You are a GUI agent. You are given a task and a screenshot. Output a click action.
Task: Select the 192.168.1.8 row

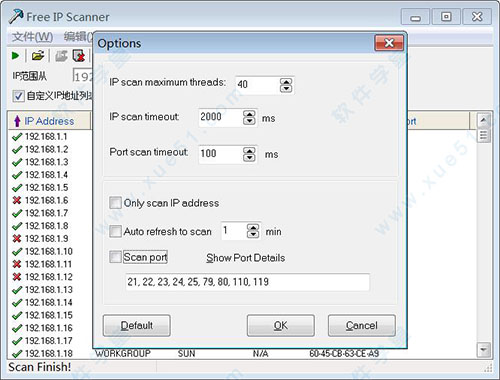pyautogui.click(x=46, y=226)
